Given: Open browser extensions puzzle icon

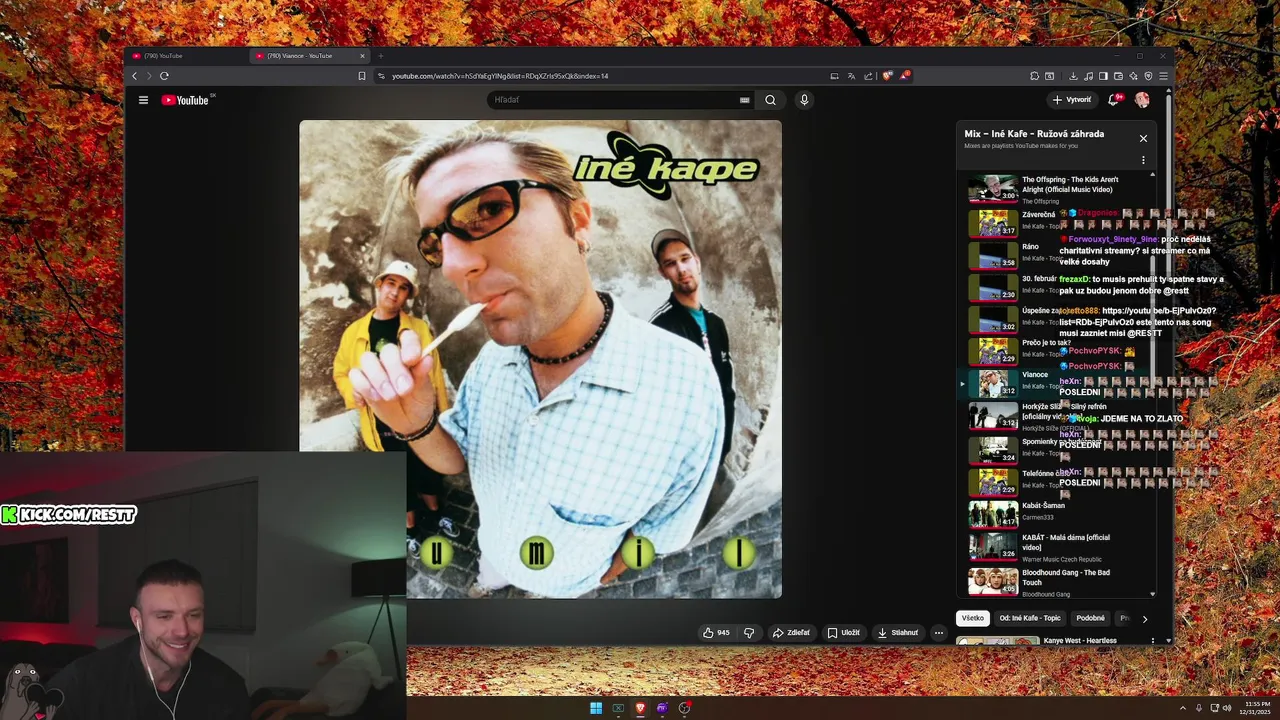Looking at the screenshot, I should click(1034, 76).
